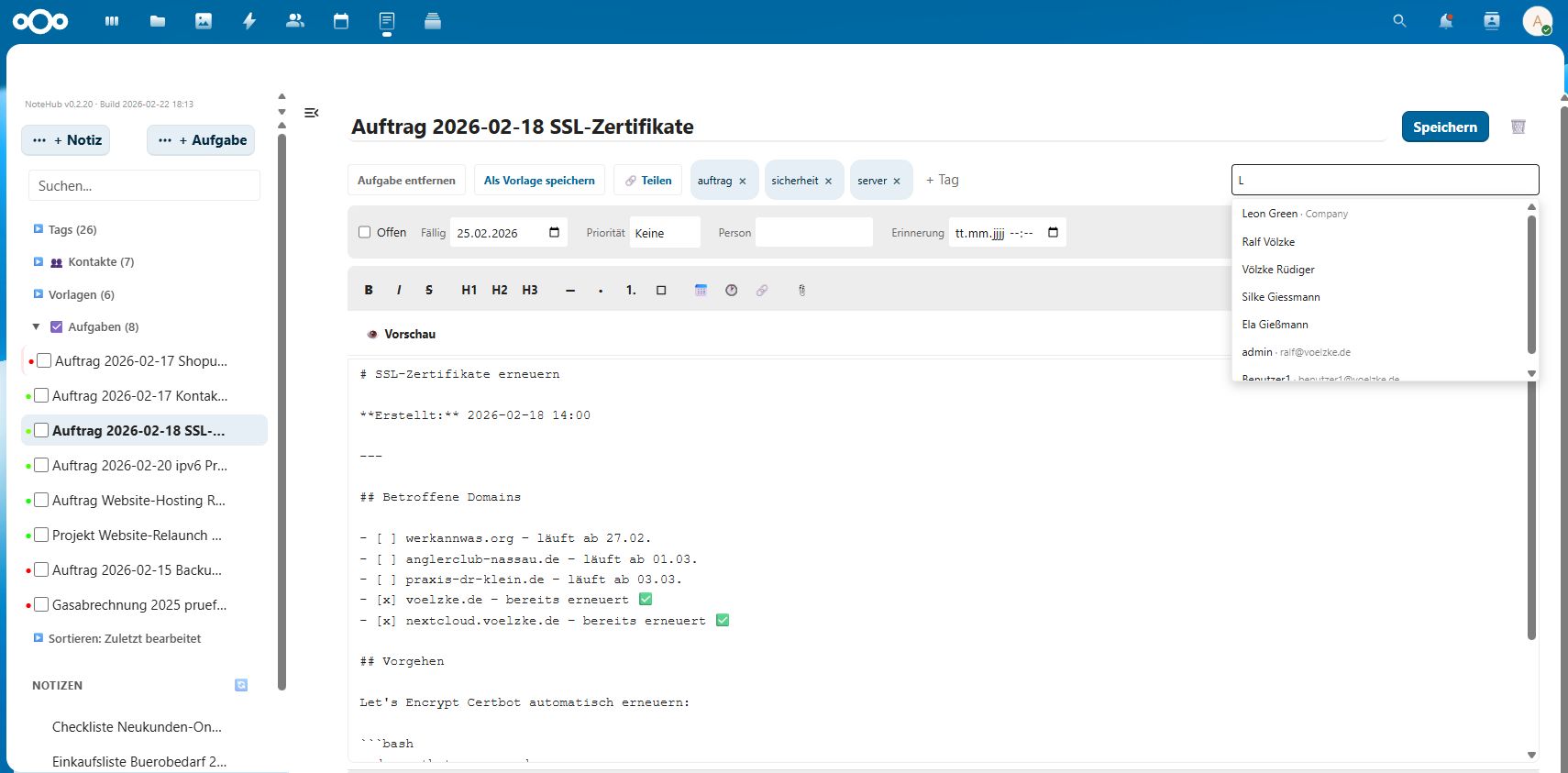The width and height of the screenshot is (1568, 773).
Task: Delete note with the trash icon
Action: [1518, 127]
